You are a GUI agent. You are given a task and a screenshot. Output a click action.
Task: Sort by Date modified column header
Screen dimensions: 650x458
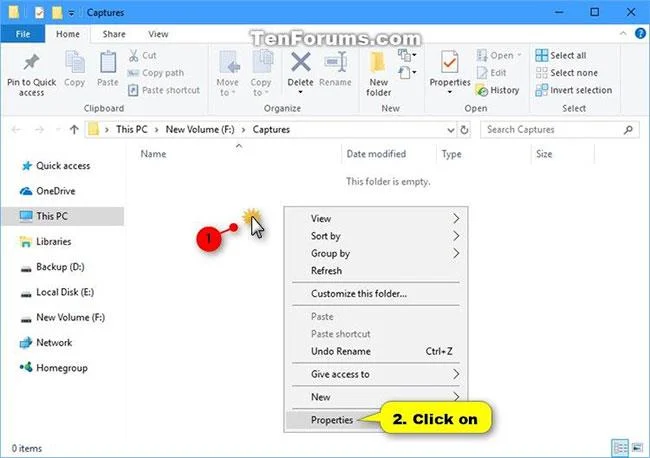click(376, 154)
